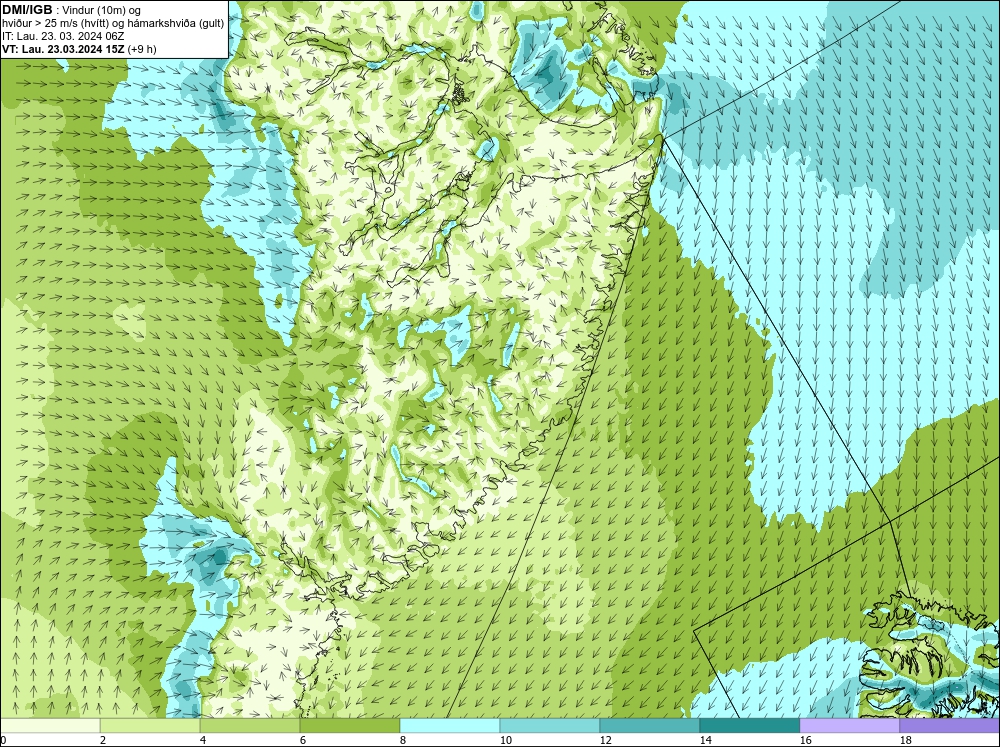Image resolution: width=1000 pixels, height=747 pixels.
Task: Click the legend scale label '8'
Action: [403, 740]
